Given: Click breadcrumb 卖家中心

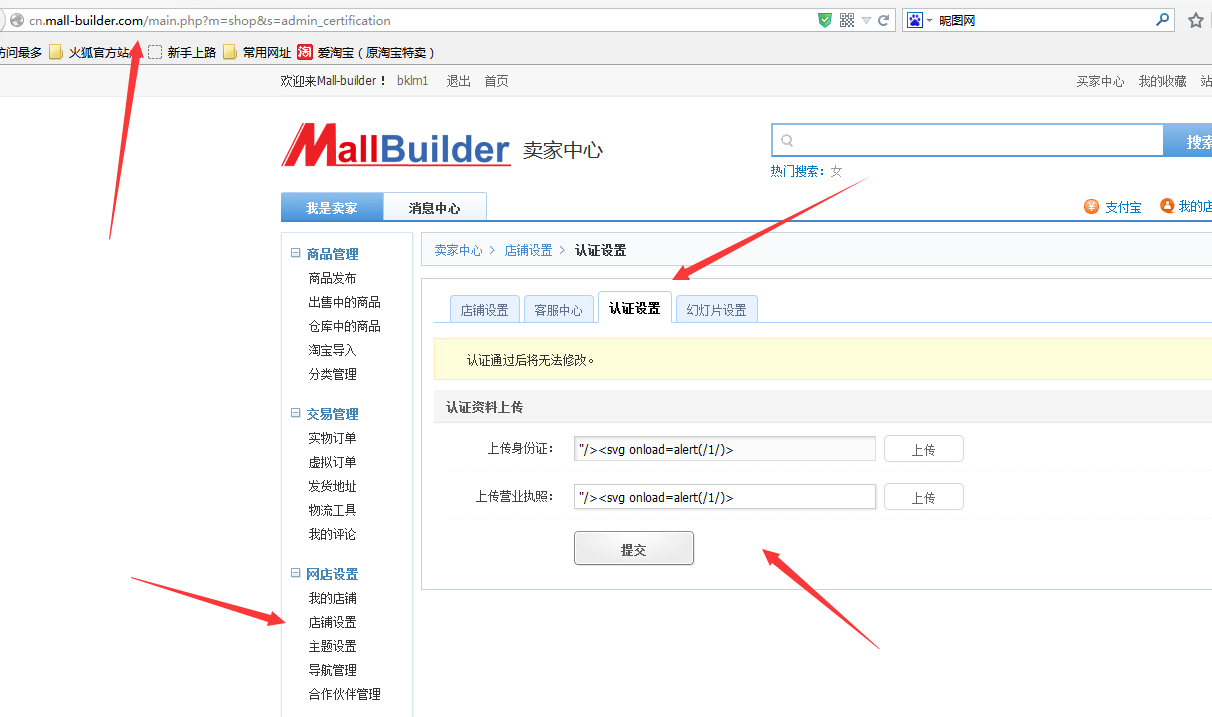Looking at the screenshot, I should (x=458, y=250).
